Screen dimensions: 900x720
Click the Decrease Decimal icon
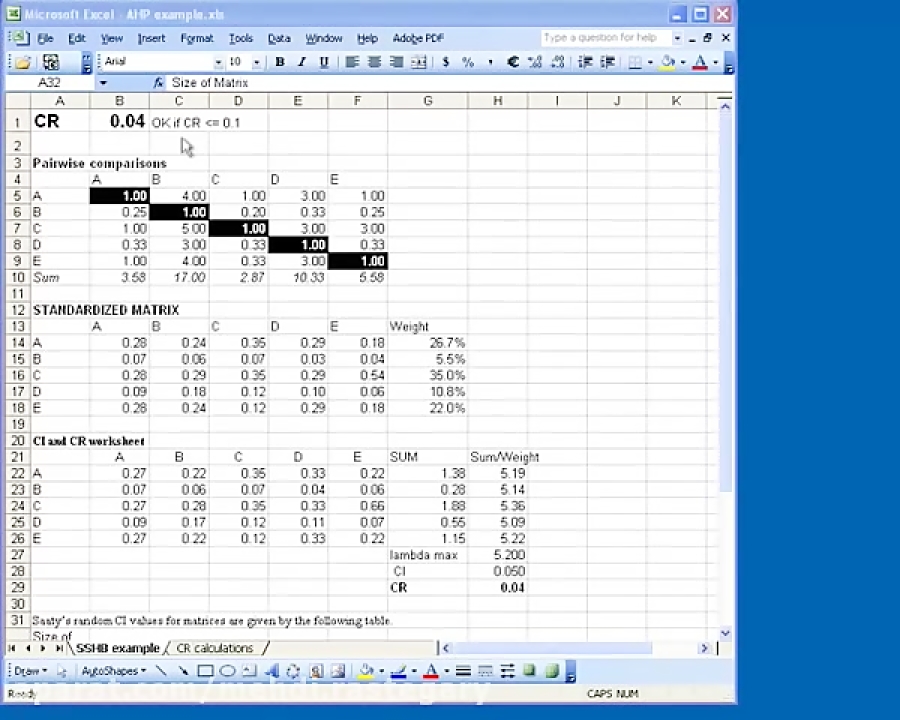tap(556, 62)
